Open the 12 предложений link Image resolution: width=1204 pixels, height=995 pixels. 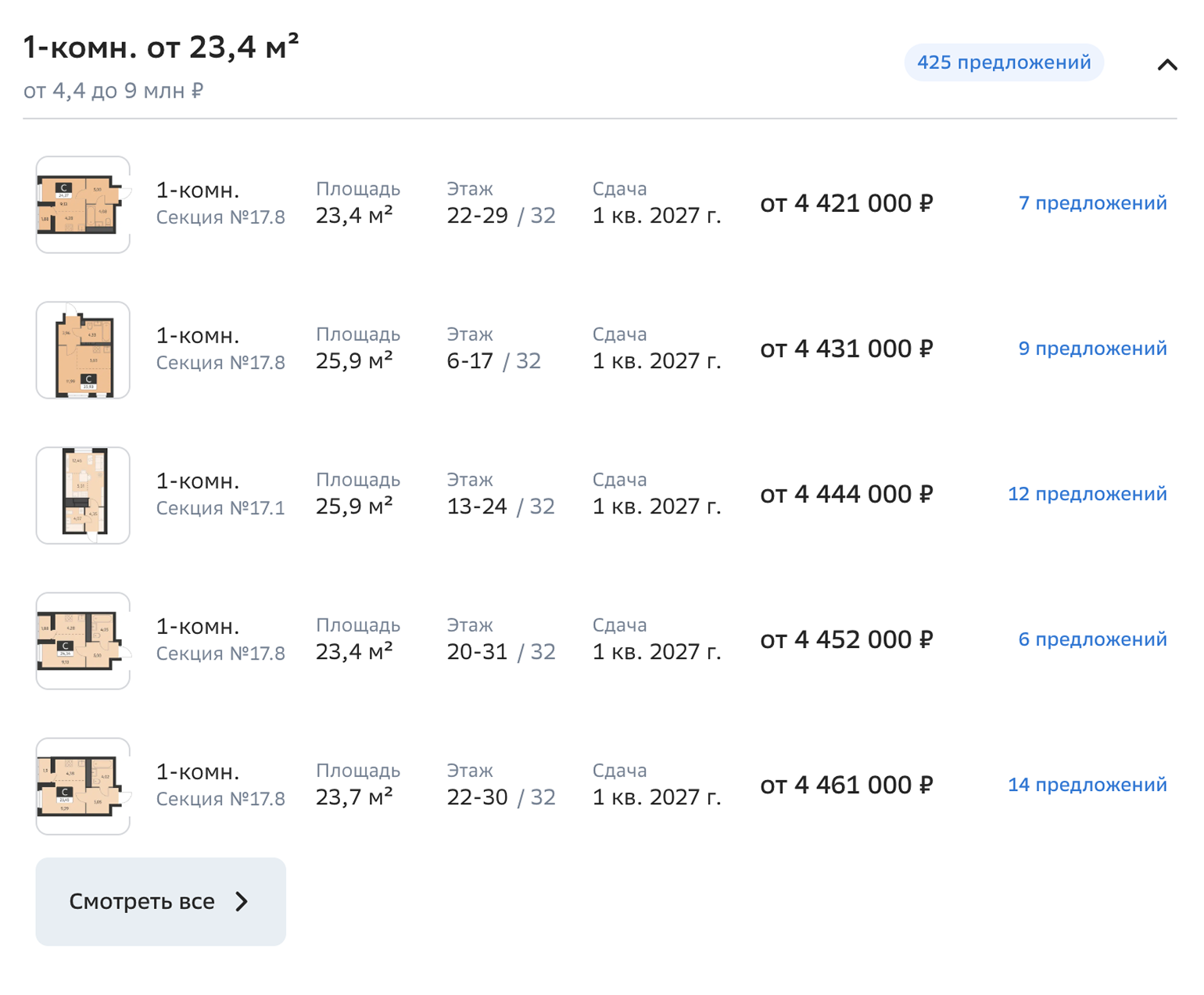[x=1087, y=494]
